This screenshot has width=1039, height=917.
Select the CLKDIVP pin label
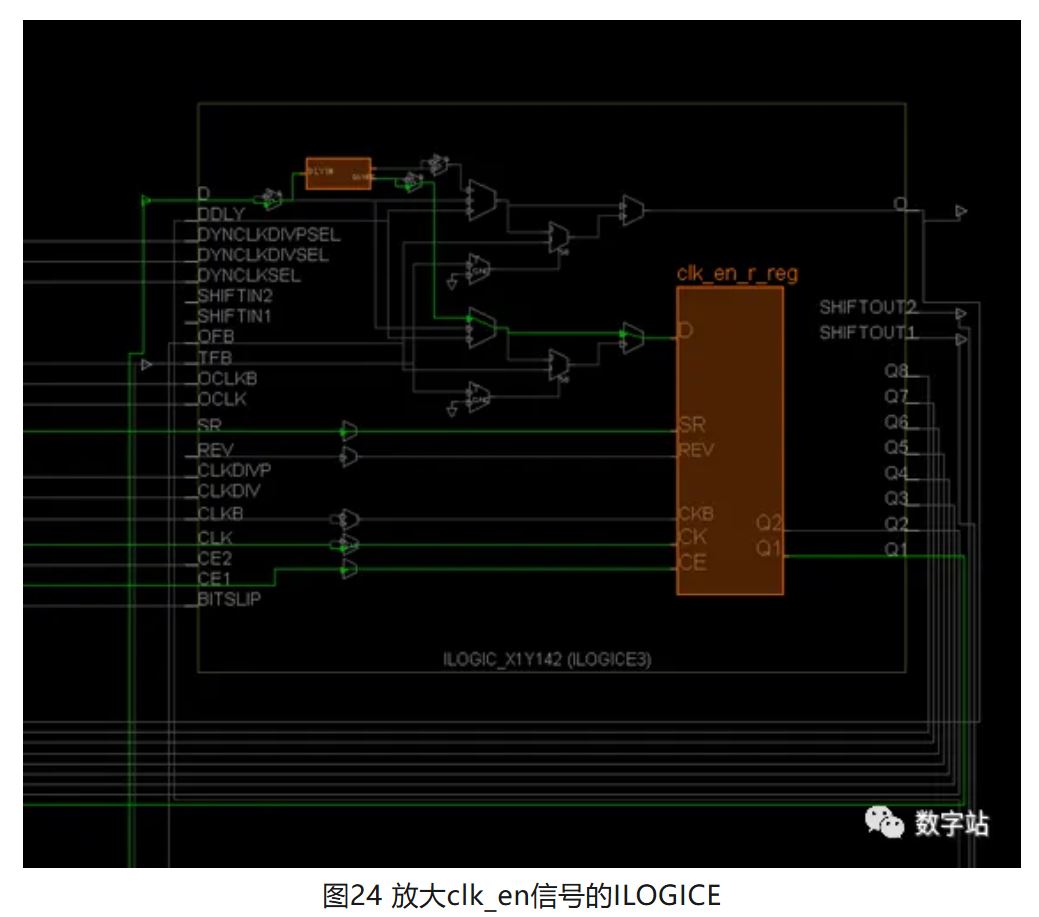point(235,470)
